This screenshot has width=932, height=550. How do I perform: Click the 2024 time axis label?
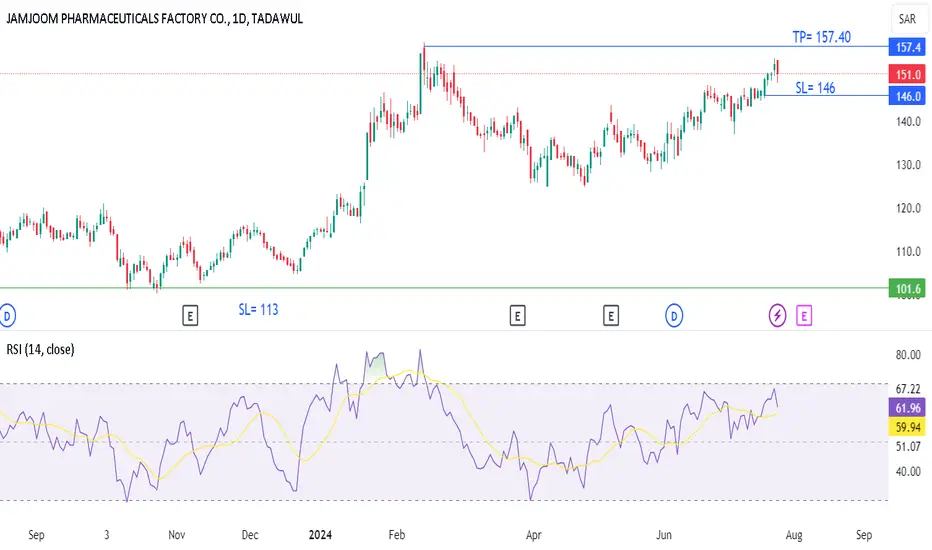[320, 535]
